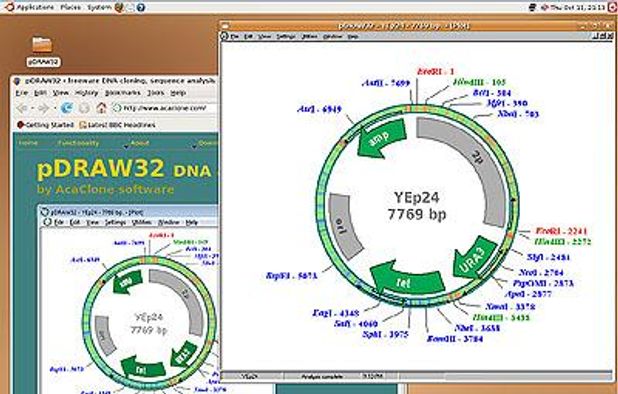
Task: Launch Firefox from the top panel icon
Action: coord(119,7)
